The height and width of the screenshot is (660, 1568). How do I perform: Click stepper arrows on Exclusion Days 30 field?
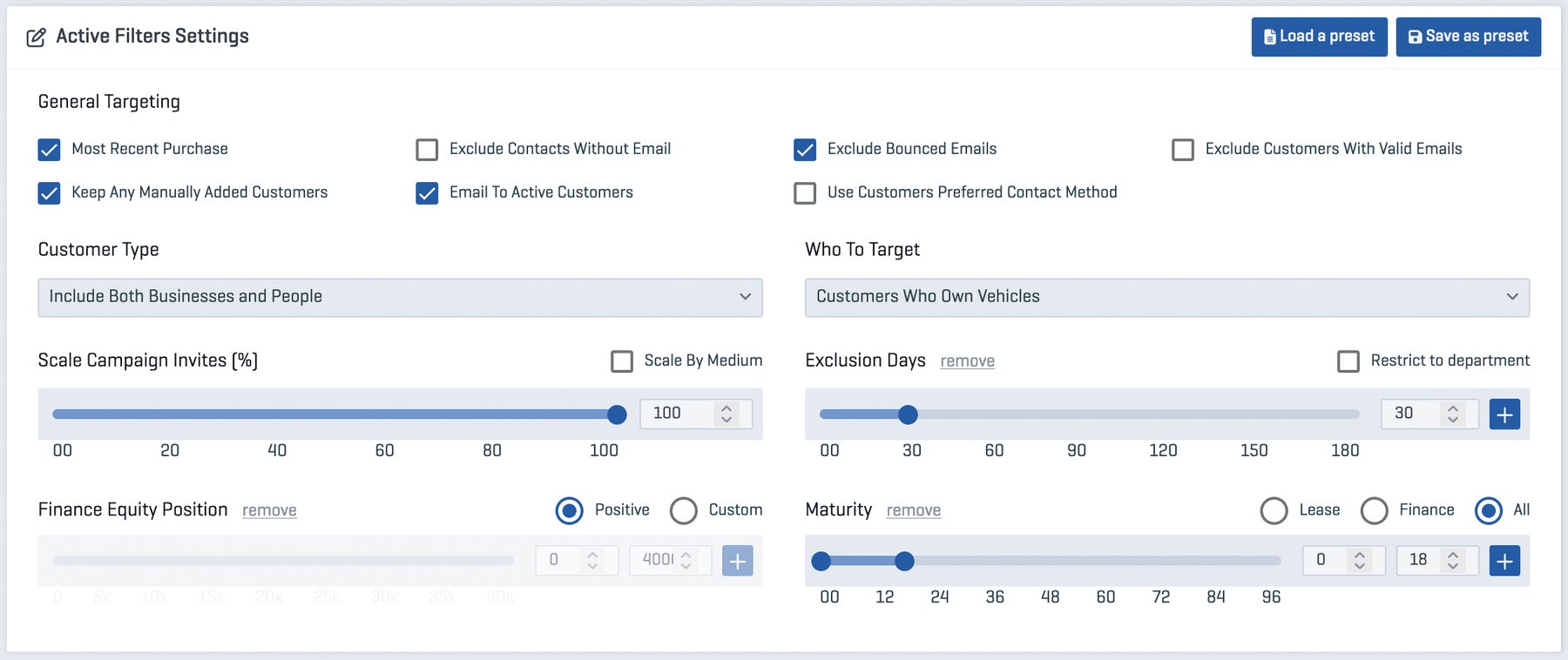coord(1452,414)
